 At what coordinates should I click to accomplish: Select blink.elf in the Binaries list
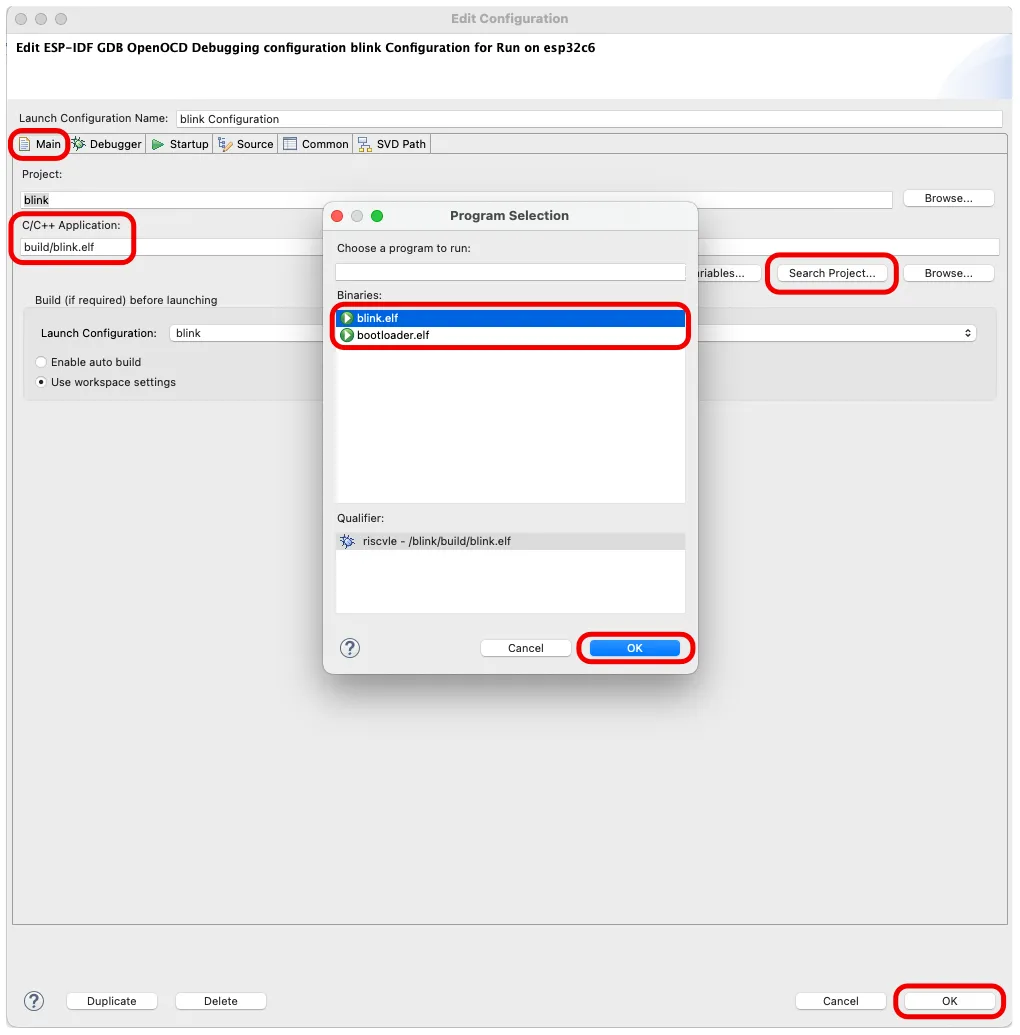377,318
